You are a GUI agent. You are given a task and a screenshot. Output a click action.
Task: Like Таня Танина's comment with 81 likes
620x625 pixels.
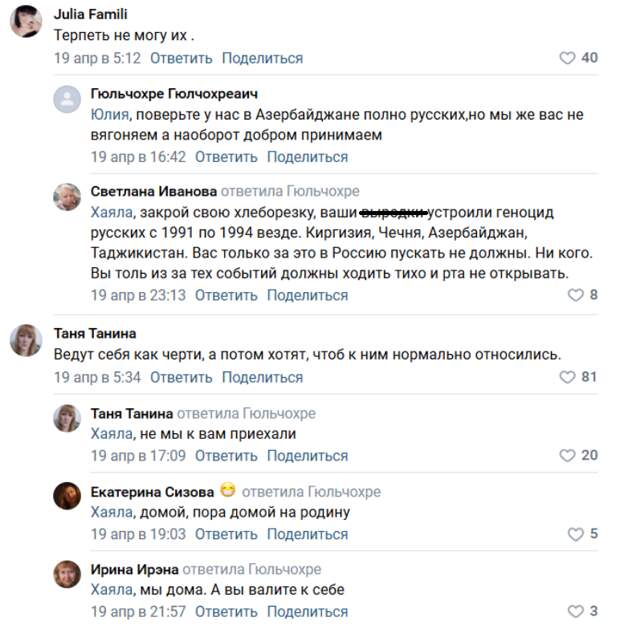coord(567,377)
